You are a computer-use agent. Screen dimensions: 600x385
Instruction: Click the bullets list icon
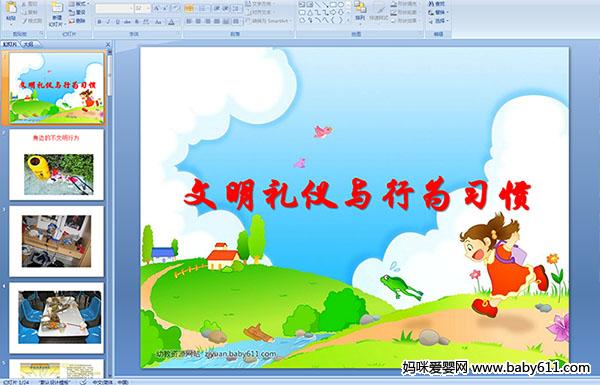click(x=189, y=8)
